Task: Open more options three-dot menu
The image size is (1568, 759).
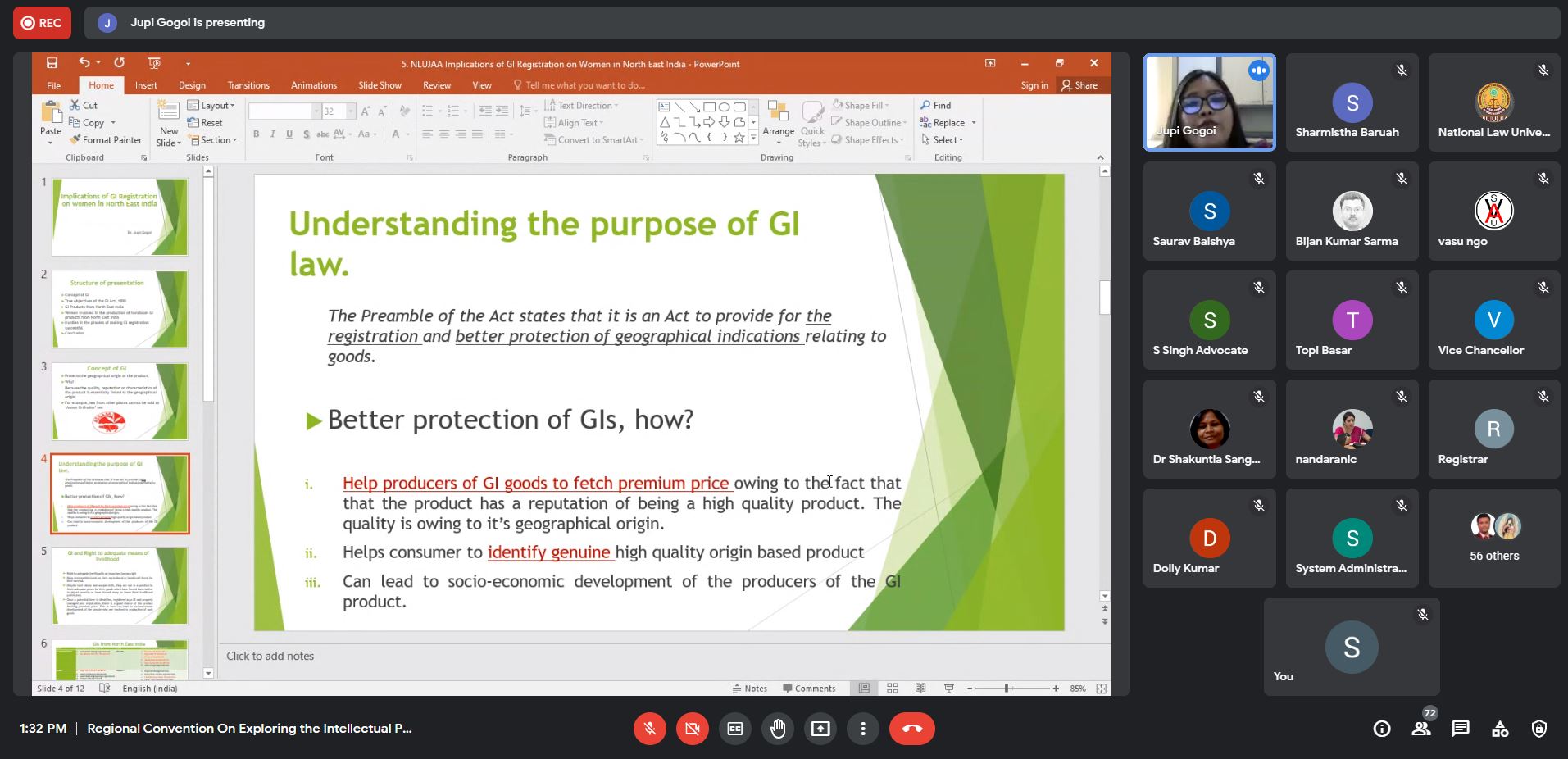Action: 863,729
